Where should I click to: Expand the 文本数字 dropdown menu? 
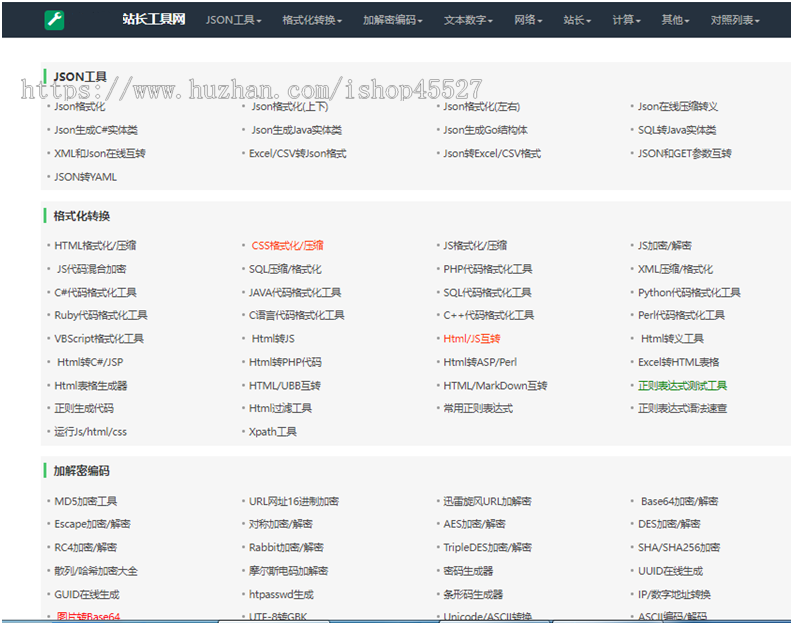(x=468, y=20)
